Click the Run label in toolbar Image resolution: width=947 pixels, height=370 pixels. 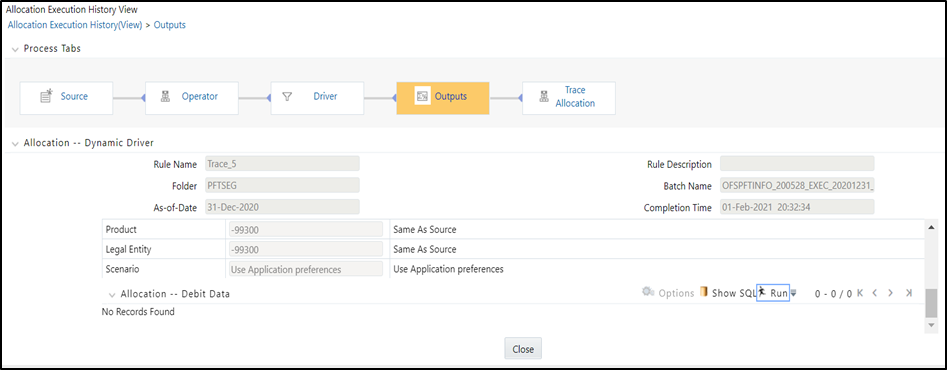coord(778,293)
